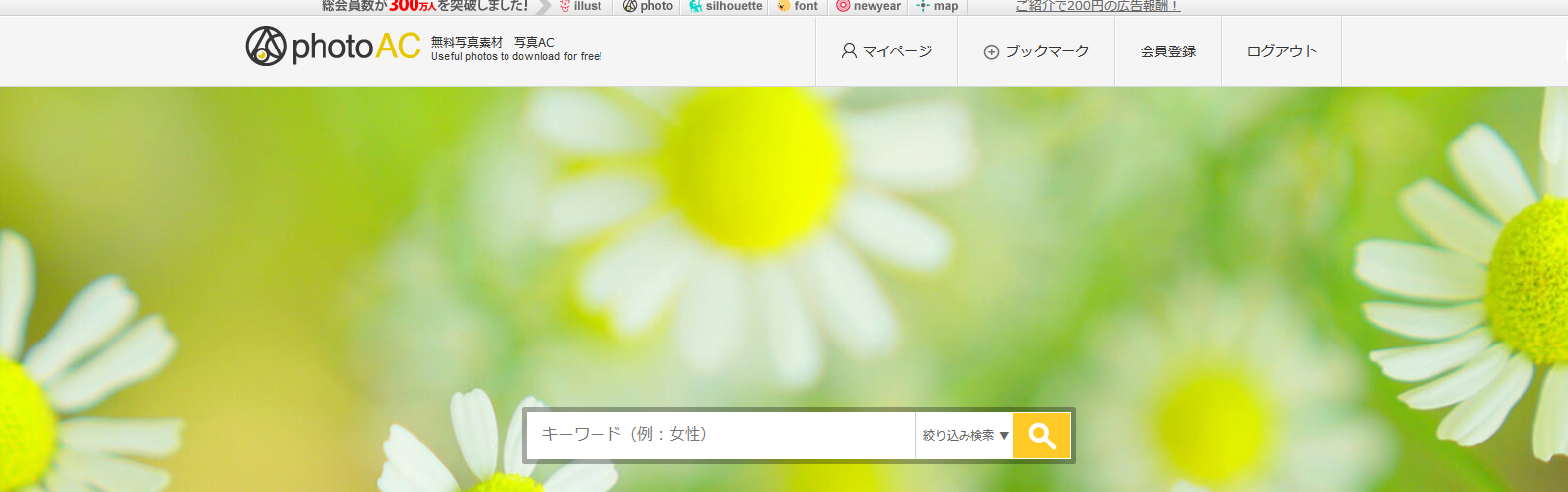Go to 会員登録 registration
This screenshot has width=1568, height=492.
pos(1168,51)
